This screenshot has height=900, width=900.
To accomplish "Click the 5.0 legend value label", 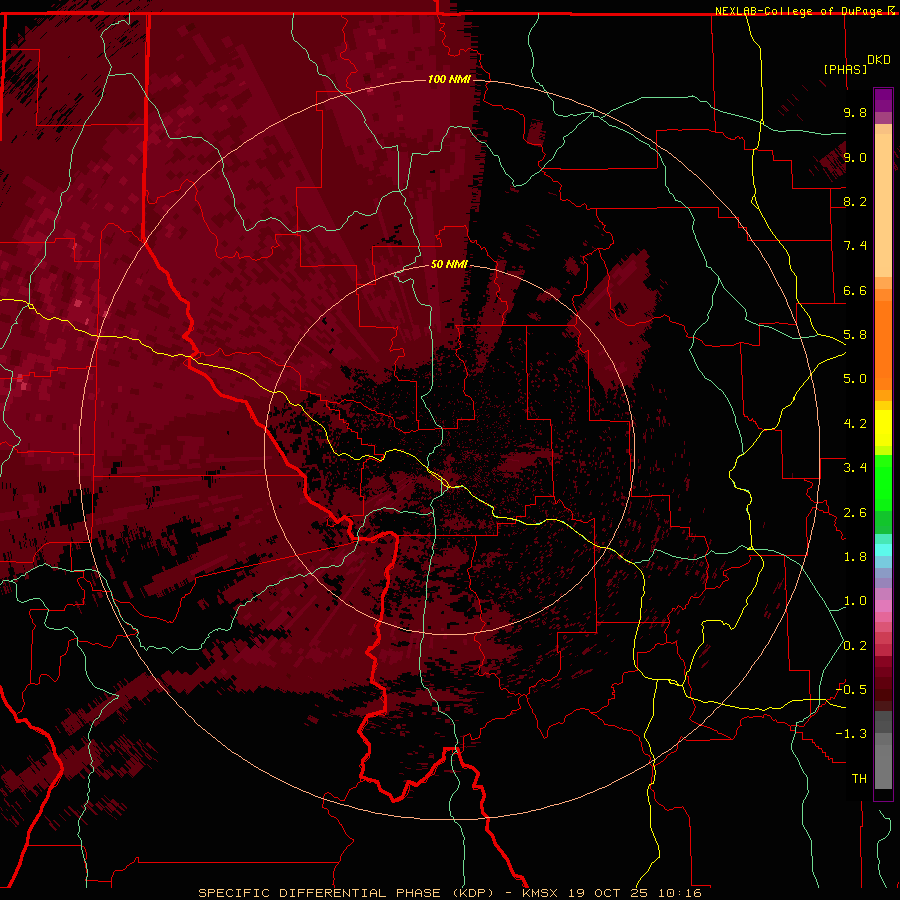I will click(855, 379).
